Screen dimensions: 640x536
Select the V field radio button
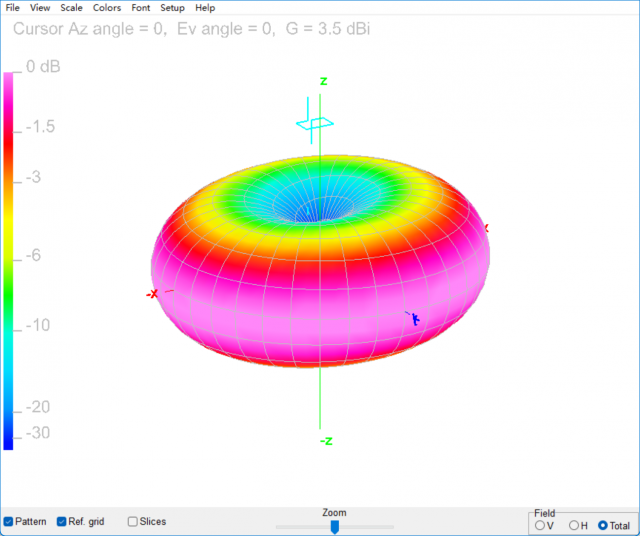pyautogui.click(x=541, y=525)
